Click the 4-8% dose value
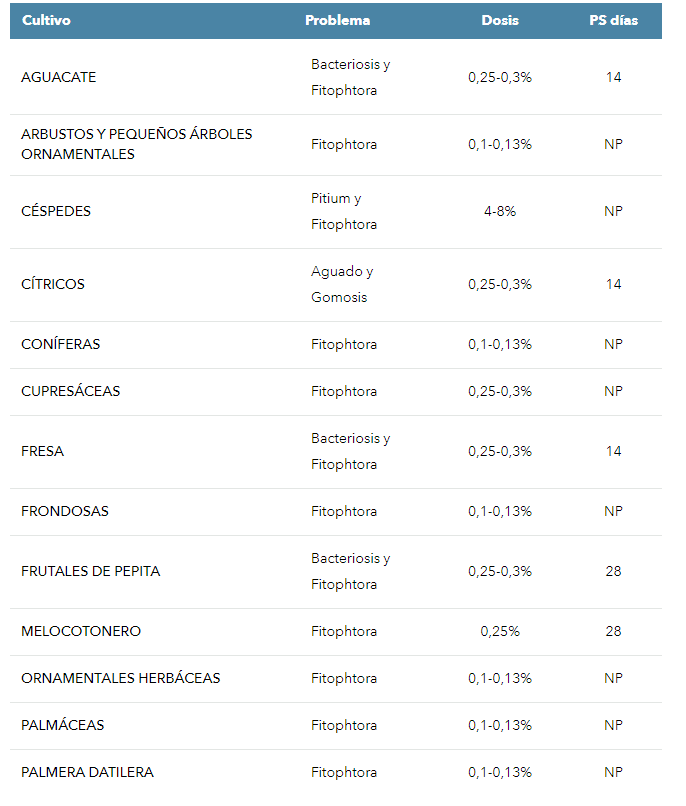 [x=500, y=211]
